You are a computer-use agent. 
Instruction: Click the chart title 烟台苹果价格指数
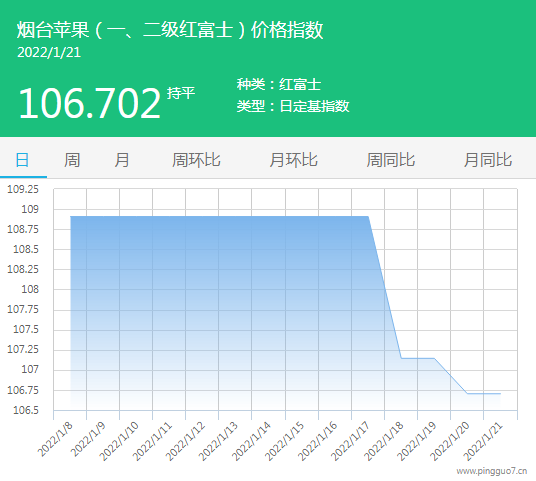pos(170,29)
